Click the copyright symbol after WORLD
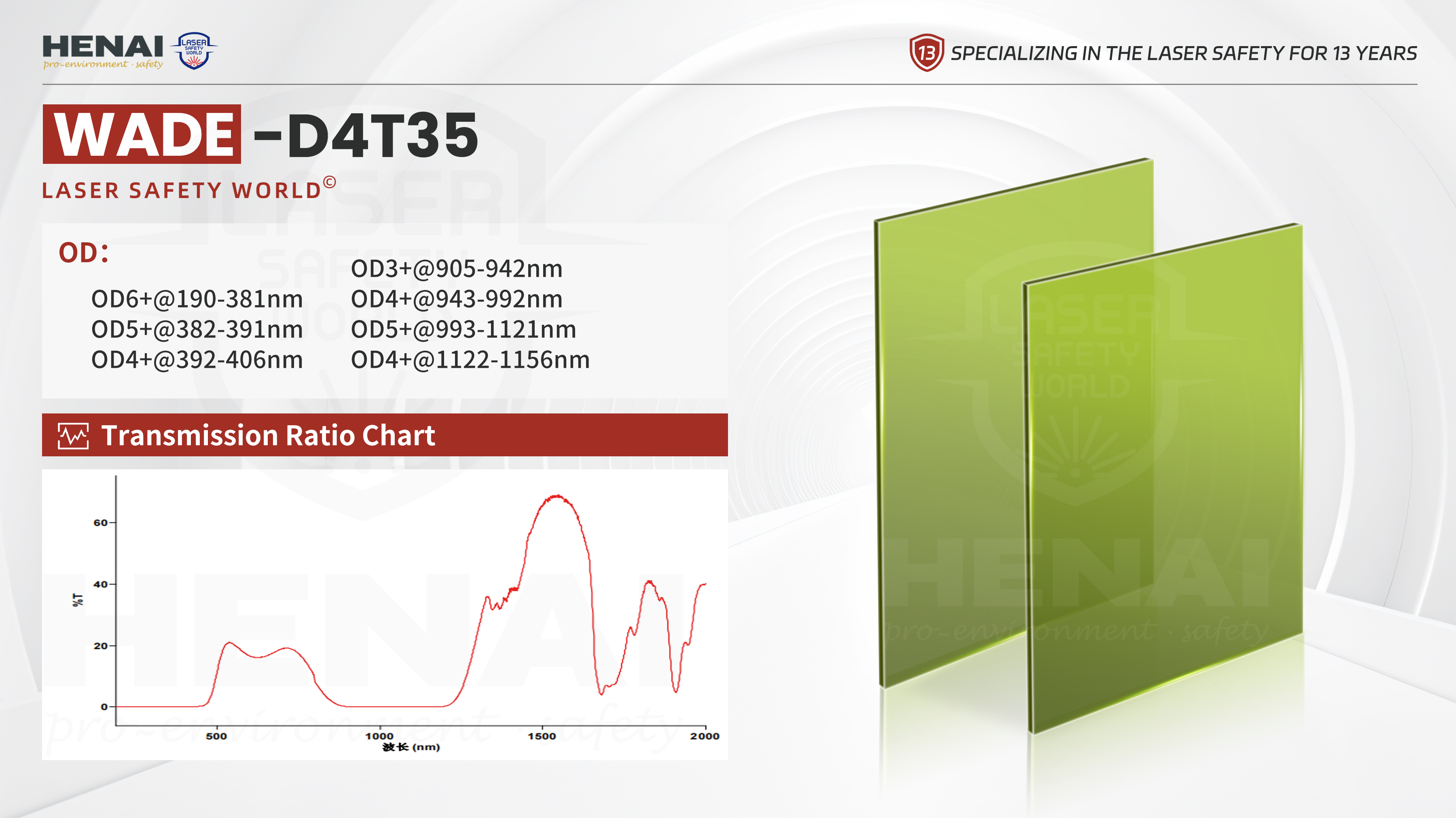The height and width of the screenshot is (818, 1456). 330,182
